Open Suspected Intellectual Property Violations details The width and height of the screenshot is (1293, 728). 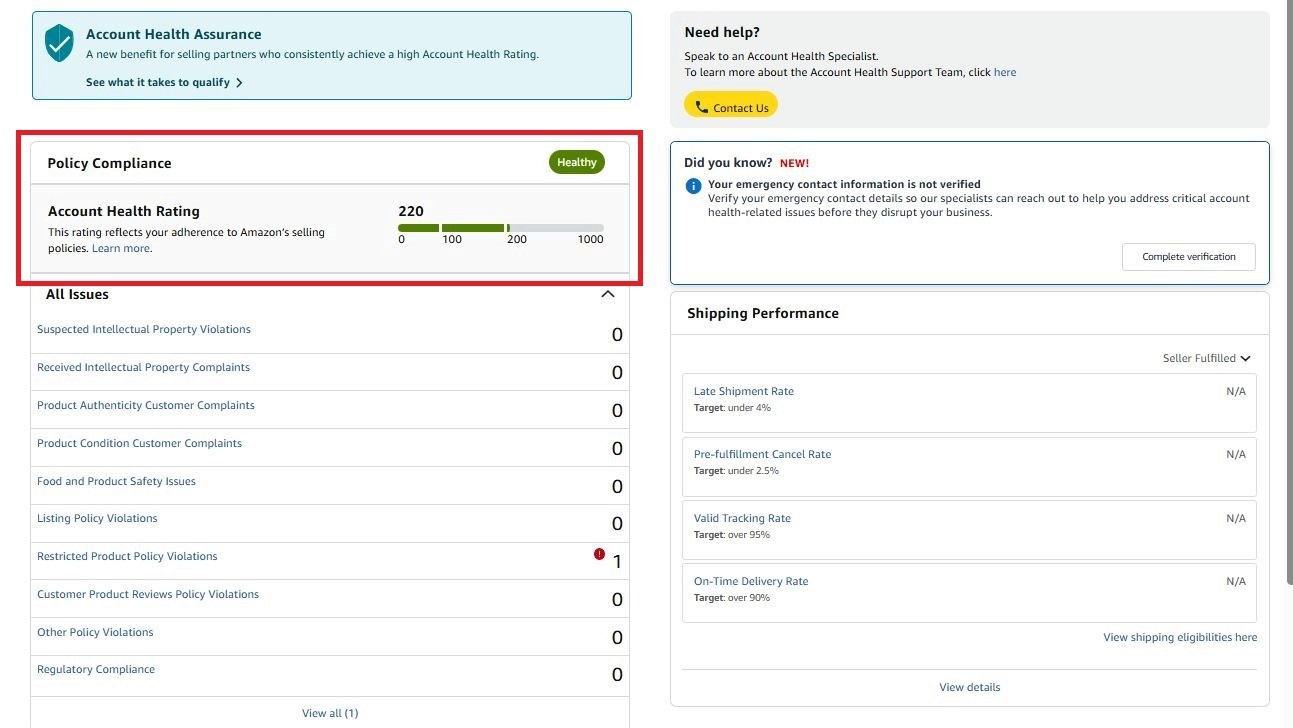coord(143,328)
